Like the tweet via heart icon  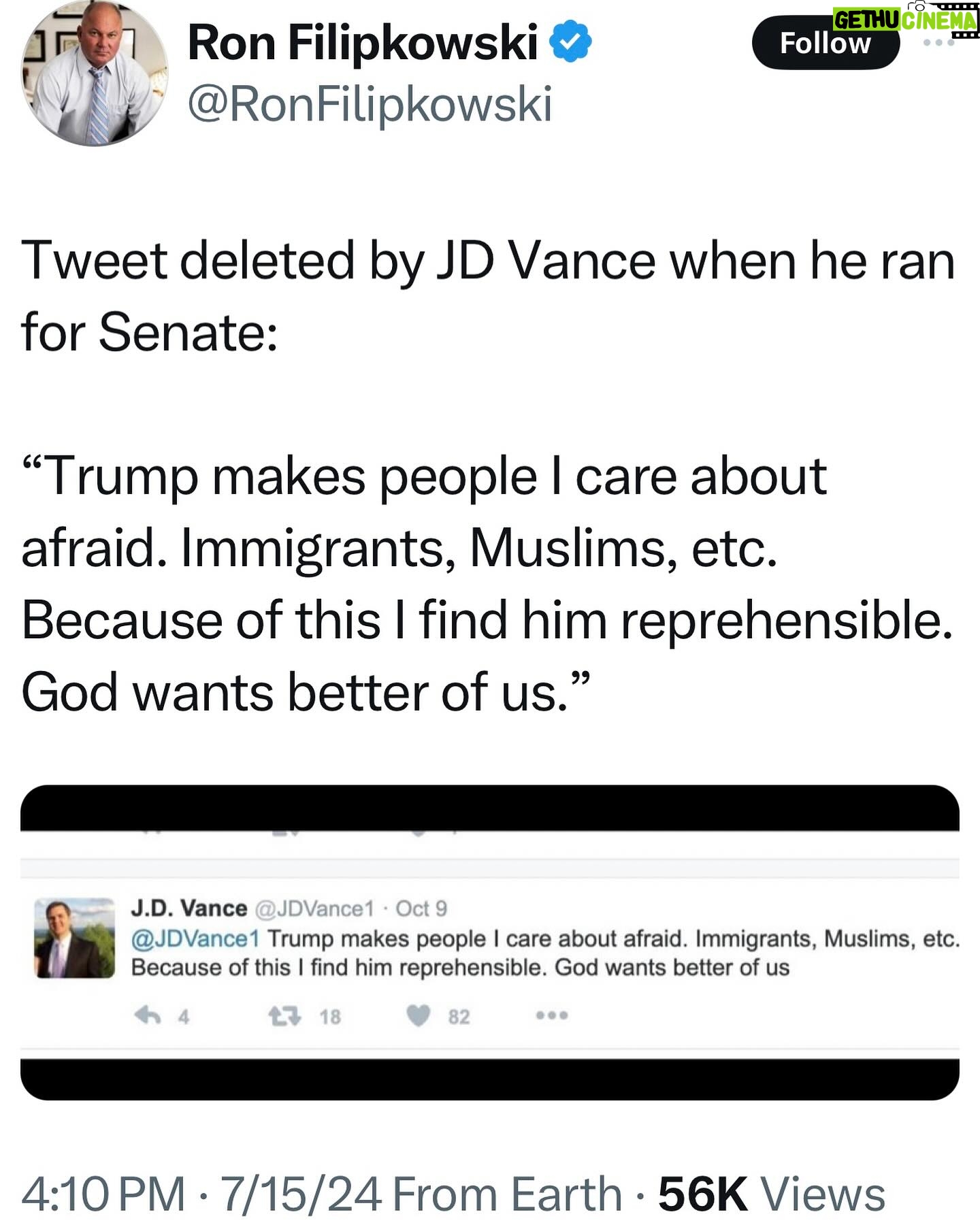(x=419, y=1016)
